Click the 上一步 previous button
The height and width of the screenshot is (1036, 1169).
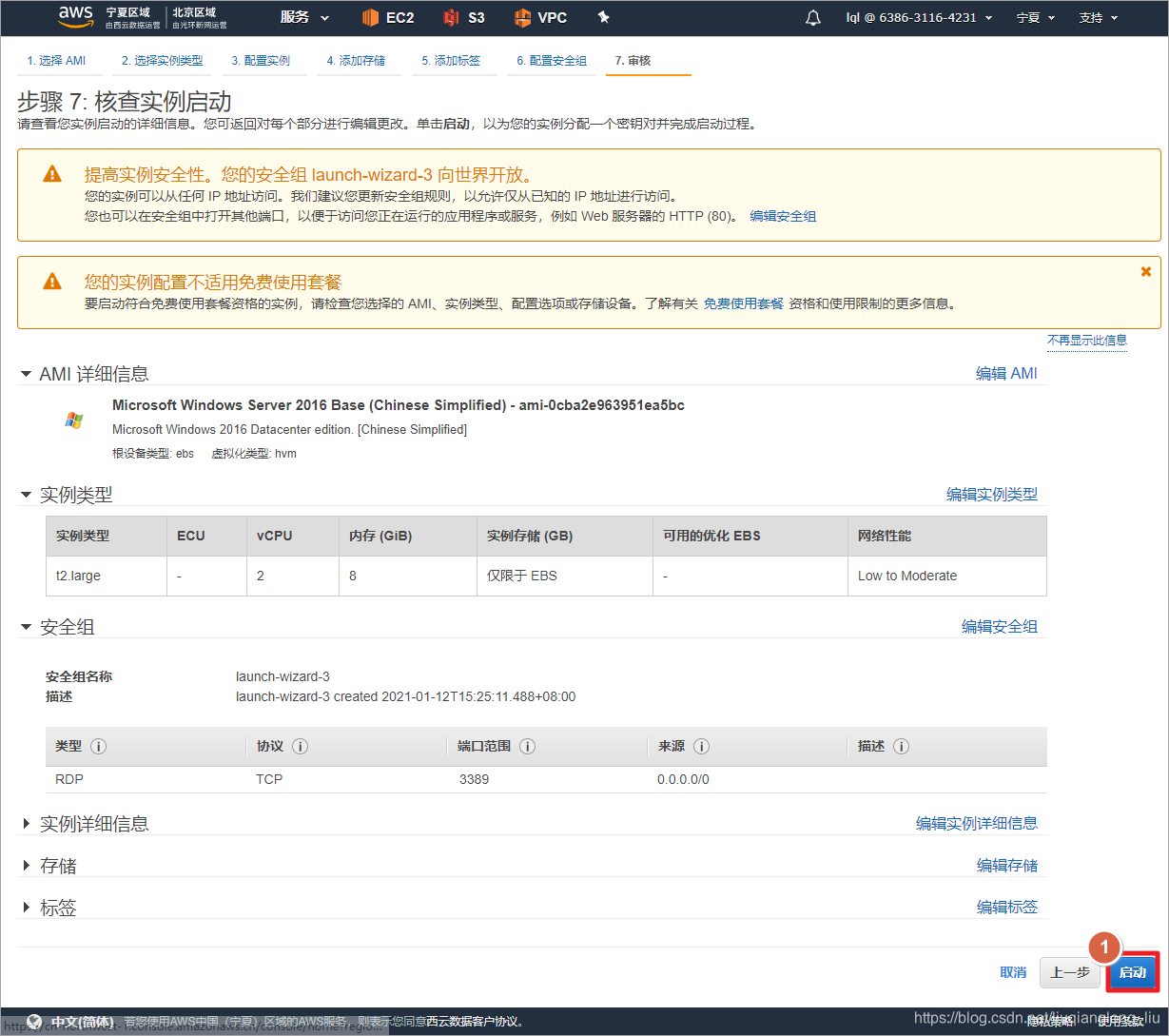tap(1070, 972)
